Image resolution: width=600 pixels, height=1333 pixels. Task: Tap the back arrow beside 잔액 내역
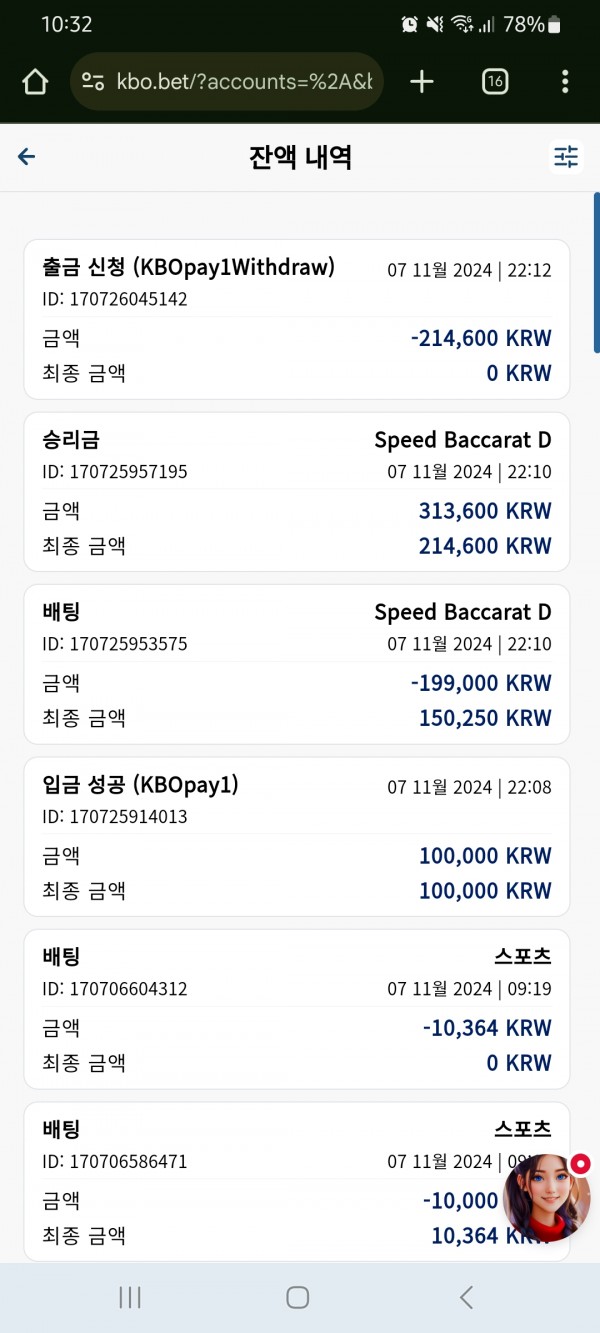[x=27, y=157]
